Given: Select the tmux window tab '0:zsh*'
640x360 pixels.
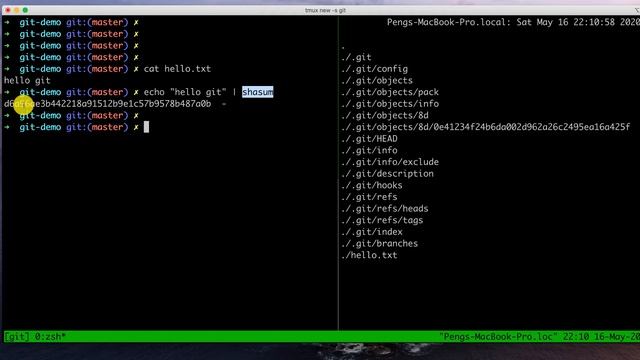Looking at the screenshot, I should tap(50, 337).
